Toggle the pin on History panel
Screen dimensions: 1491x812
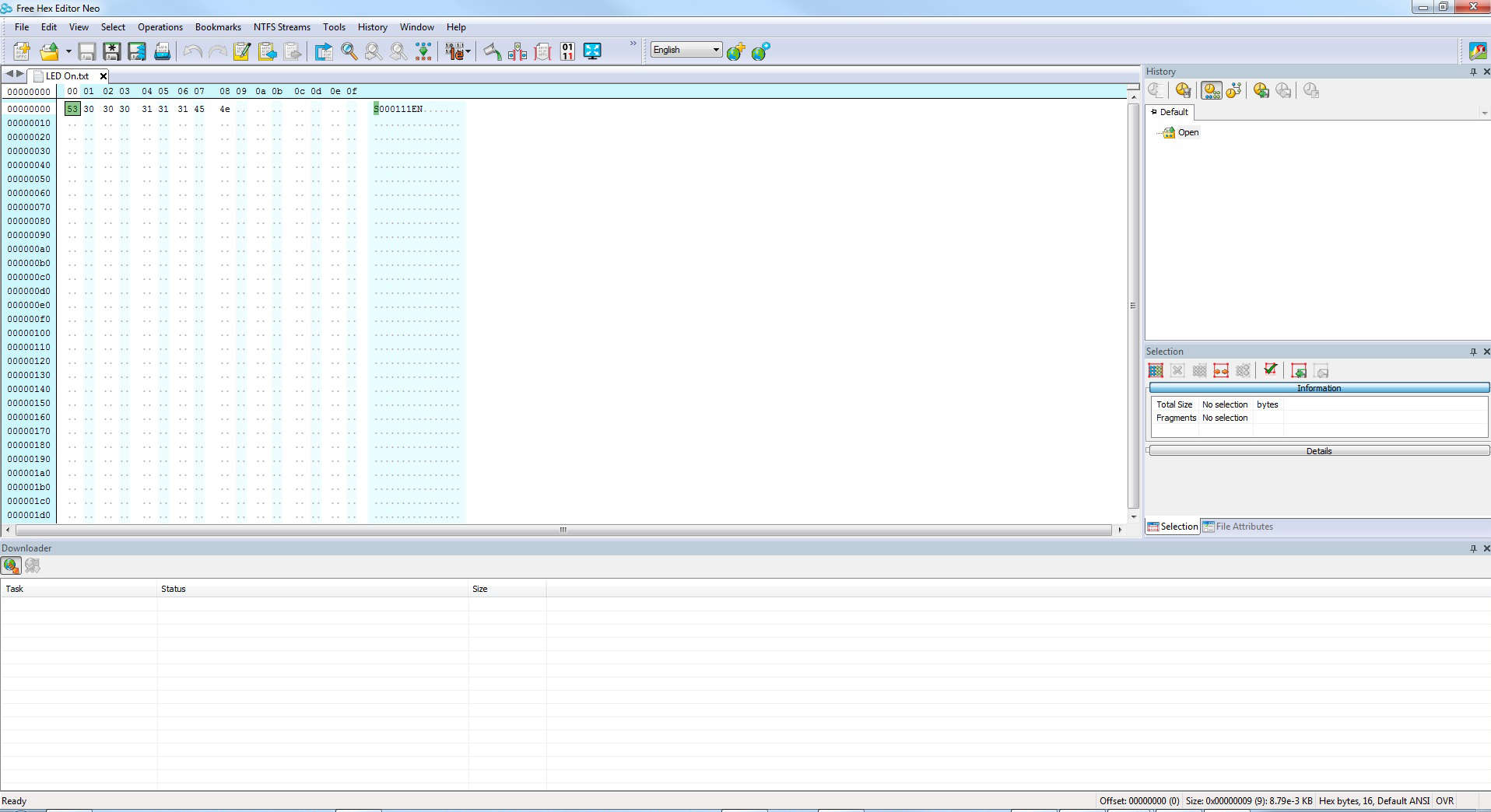pyautogui.click(x=1472, y=72)
